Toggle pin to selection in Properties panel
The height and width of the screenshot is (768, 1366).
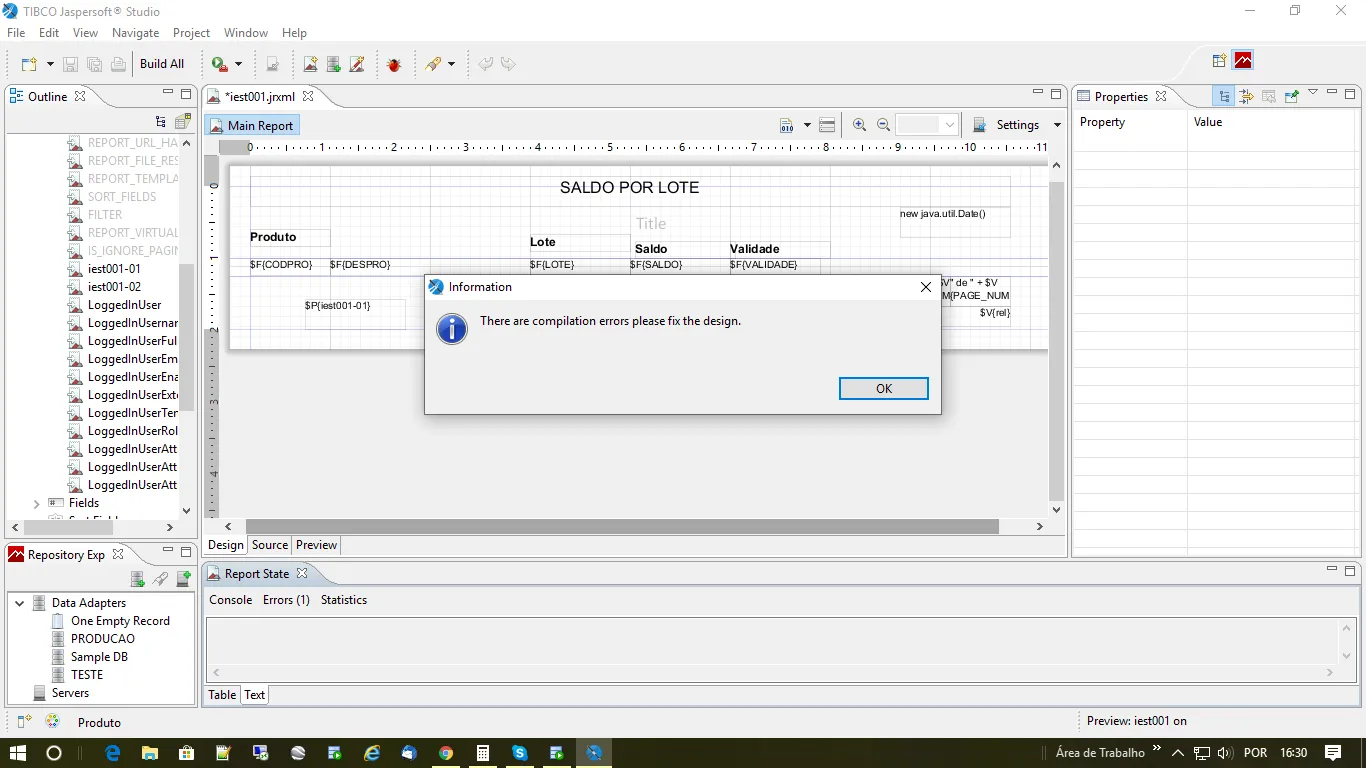pyautogui.click(x=1291, y=97)
